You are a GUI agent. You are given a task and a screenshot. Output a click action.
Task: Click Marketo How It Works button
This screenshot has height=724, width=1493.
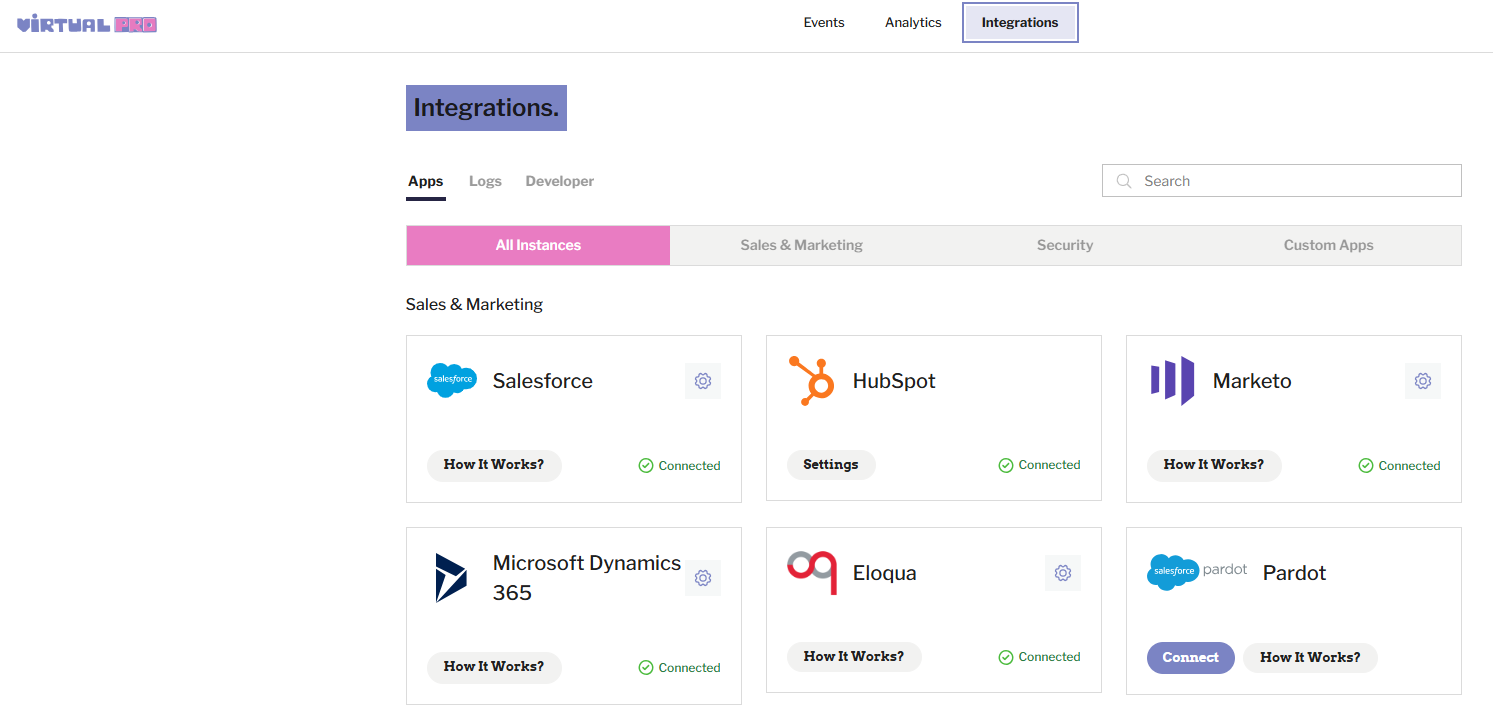1214,465
